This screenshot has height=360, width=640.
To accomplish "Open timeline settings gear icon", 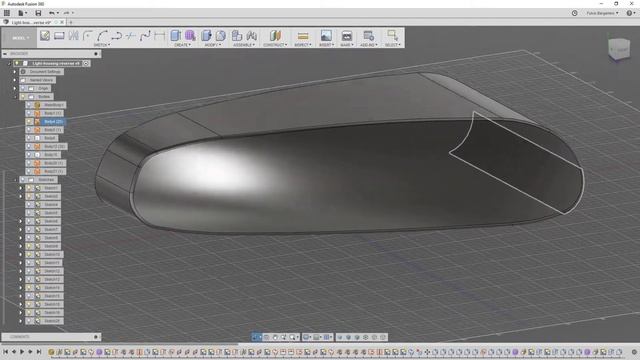I will point(634,351).
